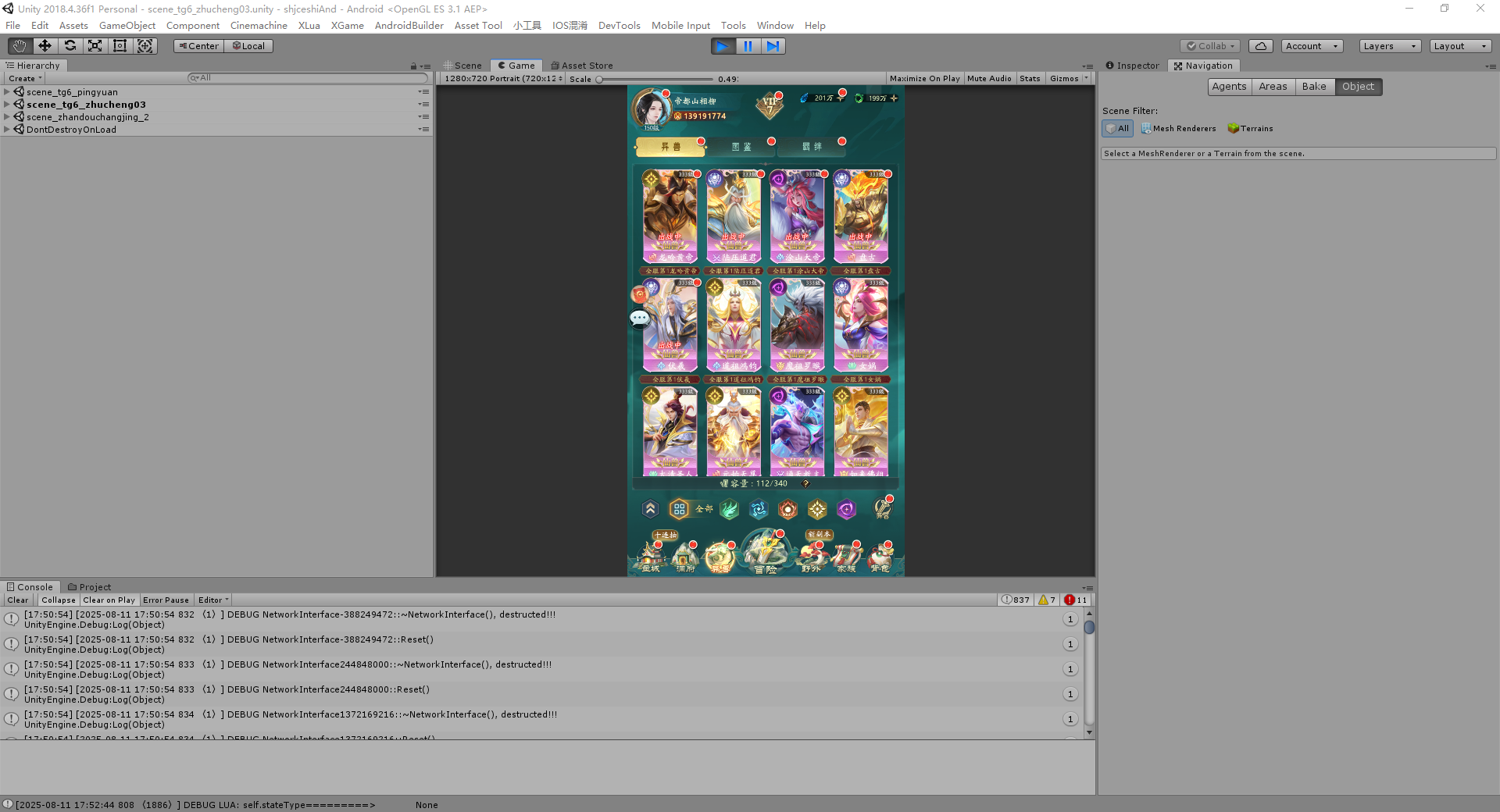Select the Move tool
Screen dimensions: 1500x812
coord(45,46)
